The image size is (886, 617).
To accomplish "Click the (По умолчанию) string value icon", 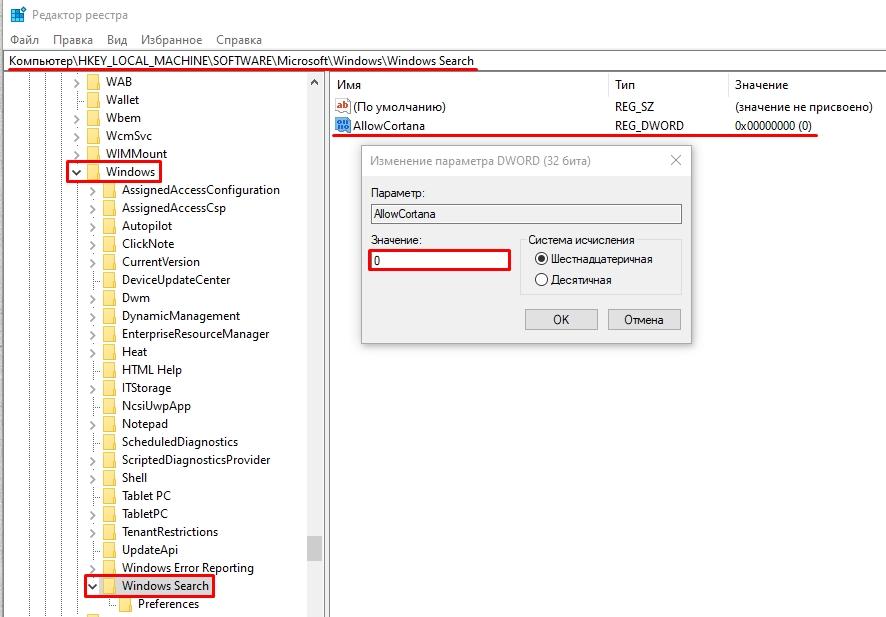I will (342, 106).
